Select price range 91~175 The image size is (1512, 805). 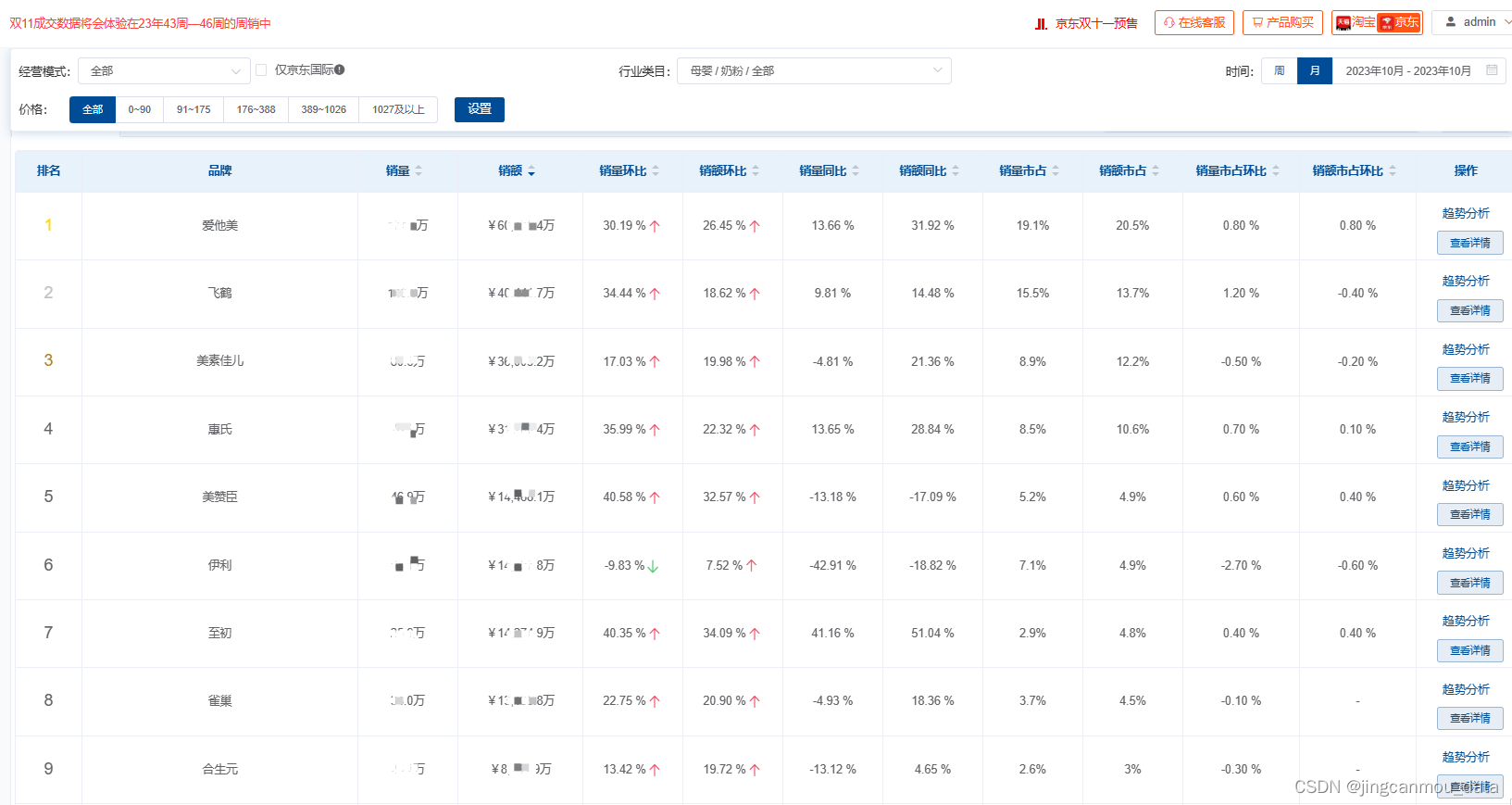(194, 109)
